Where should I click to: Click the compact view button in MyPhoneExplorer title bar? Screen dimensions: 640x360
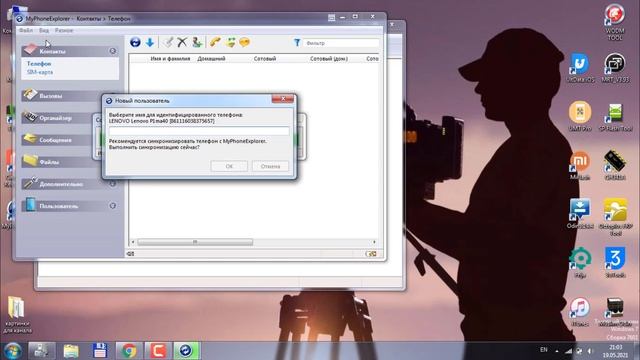coord(331,18)
